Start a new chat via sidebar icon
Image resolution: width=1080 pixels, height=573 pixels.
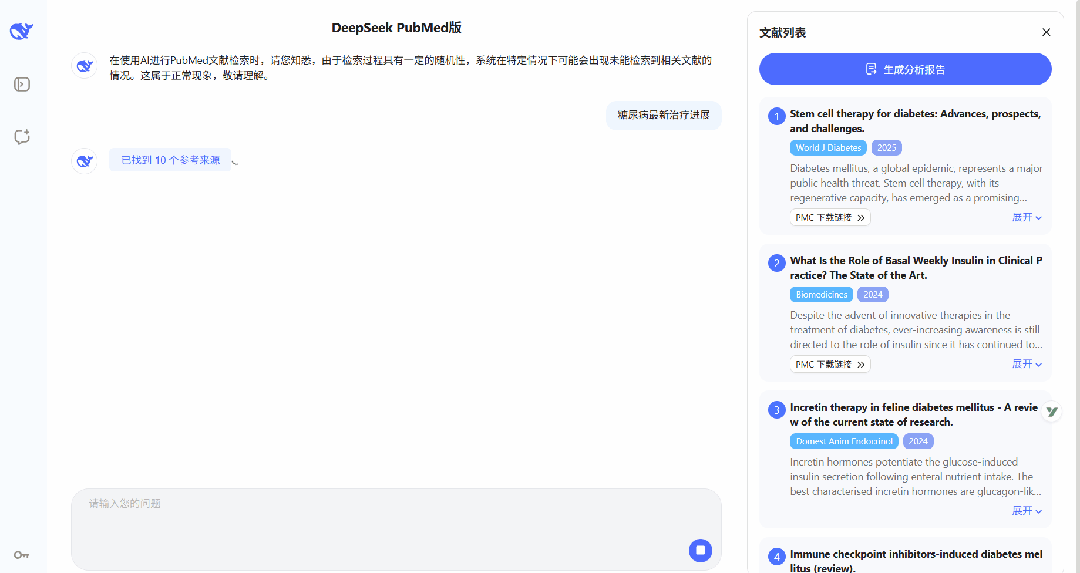coord(22,136)
